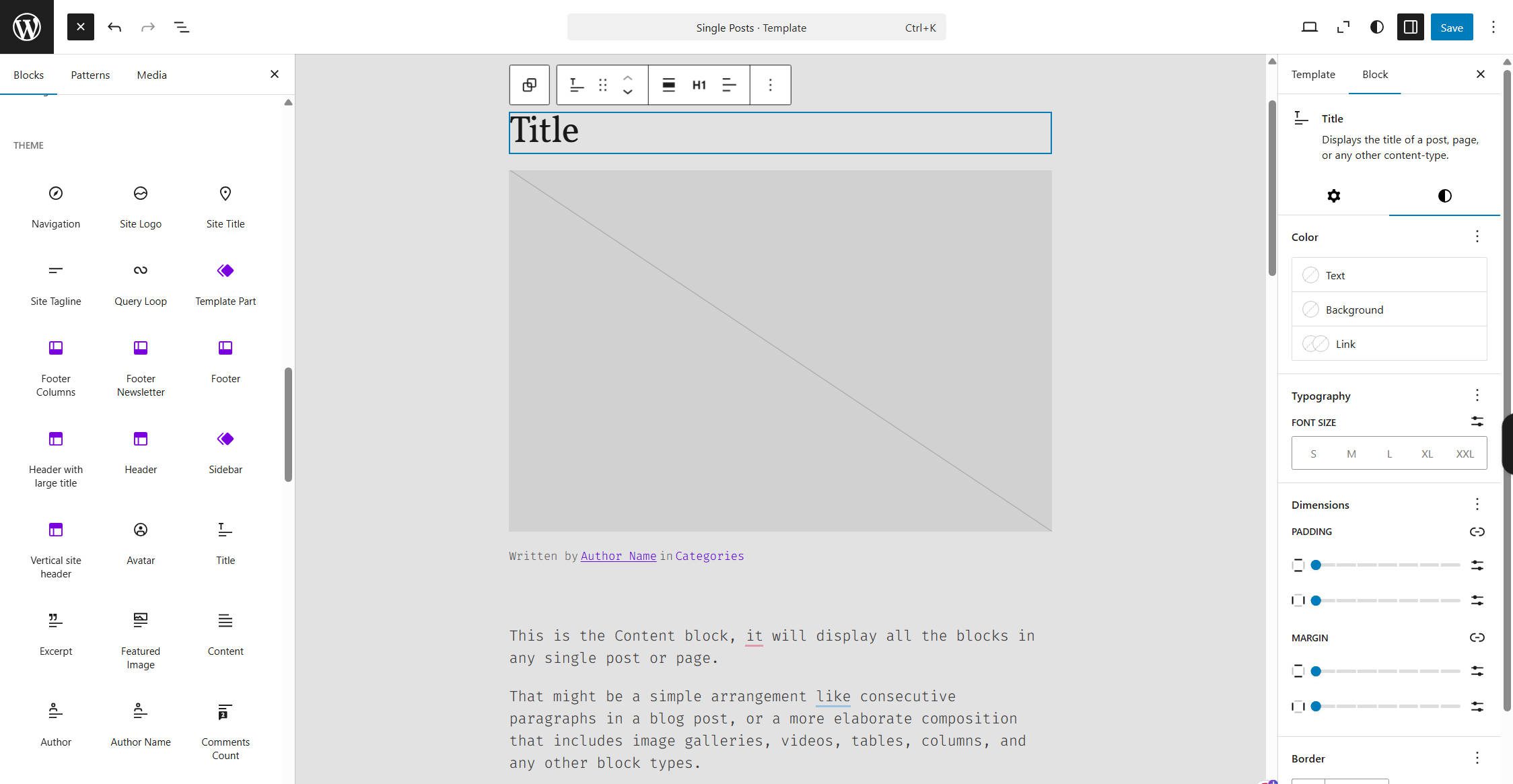
Task: Open the global Styles panel icon
Action: click(1376, 27)
